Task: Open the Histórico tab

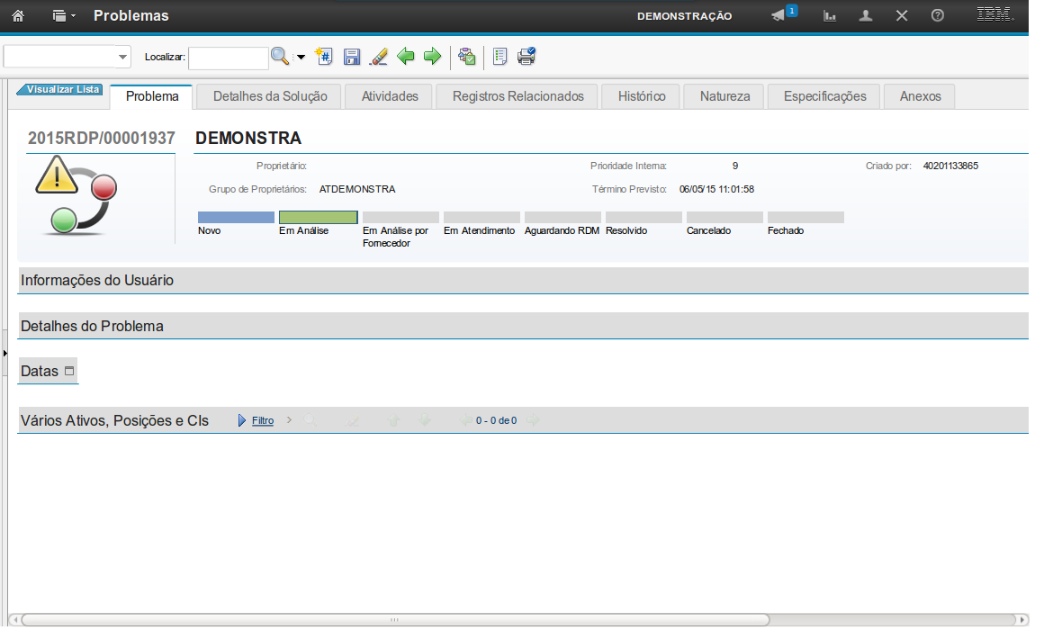Action: click(641, 96)
